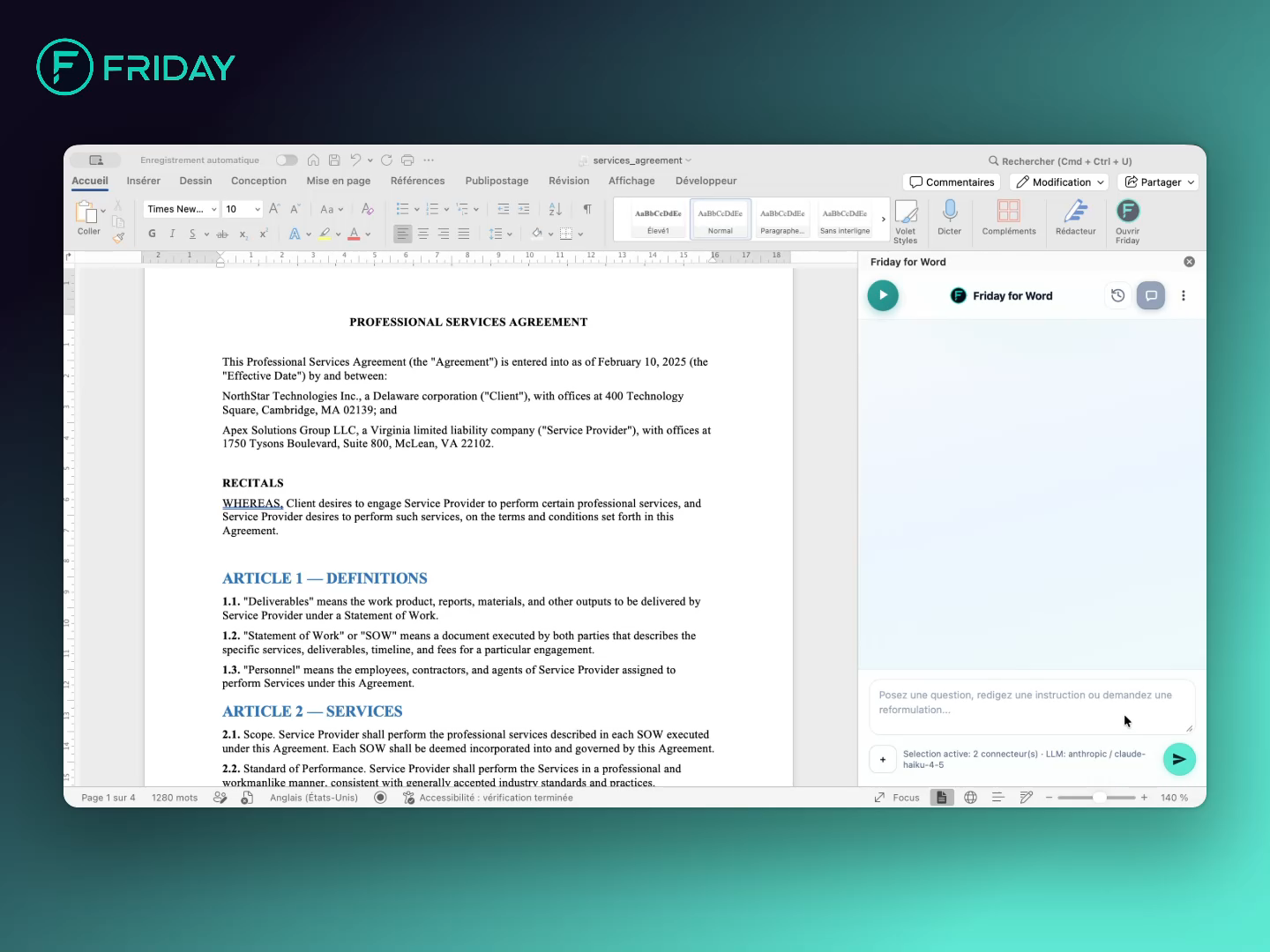The image size is (1270, 952).
Task: Click the green play button in Friday panel
Action: (x=883, y=295)
